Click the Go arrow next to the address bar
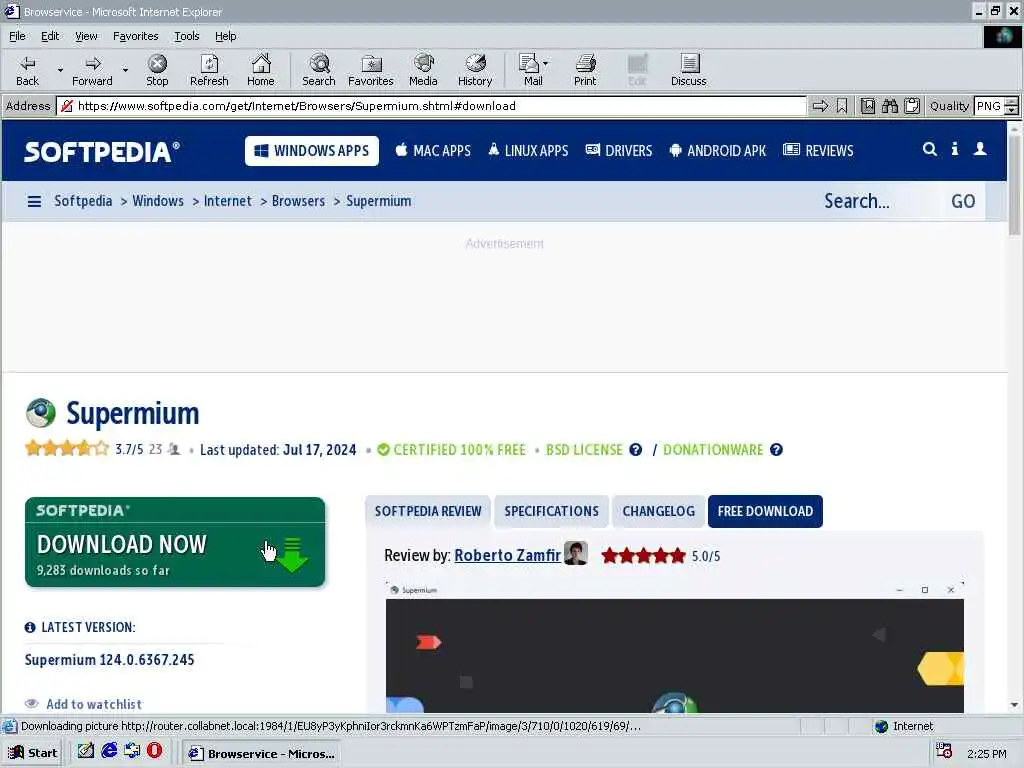 click(x=820, y=106)
